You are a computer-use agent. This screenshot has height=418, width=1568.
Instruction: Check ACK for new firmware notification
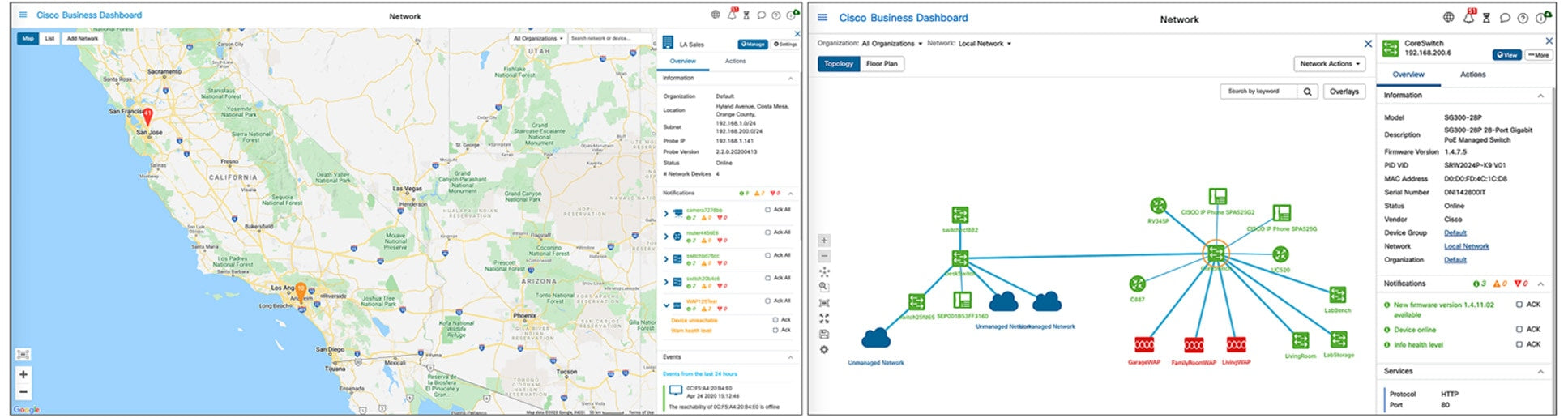point(1519,305)
